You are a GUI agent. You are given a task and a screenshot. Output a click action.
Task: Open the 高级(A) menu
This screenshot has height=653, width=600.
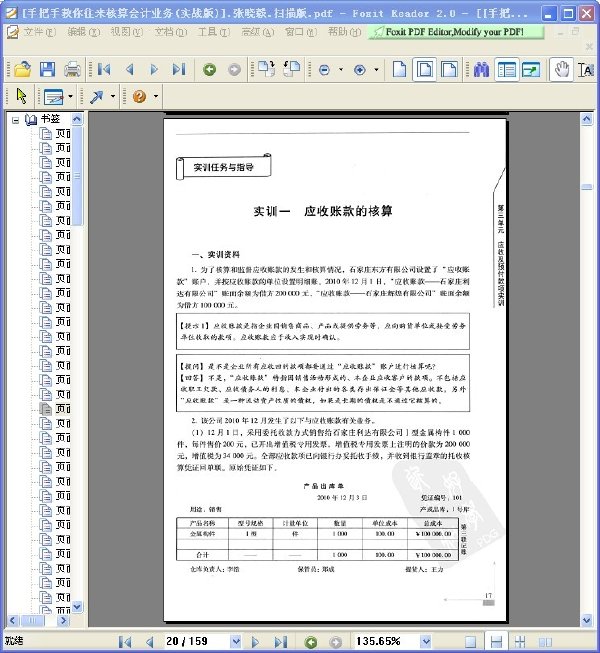pos(258,32)
